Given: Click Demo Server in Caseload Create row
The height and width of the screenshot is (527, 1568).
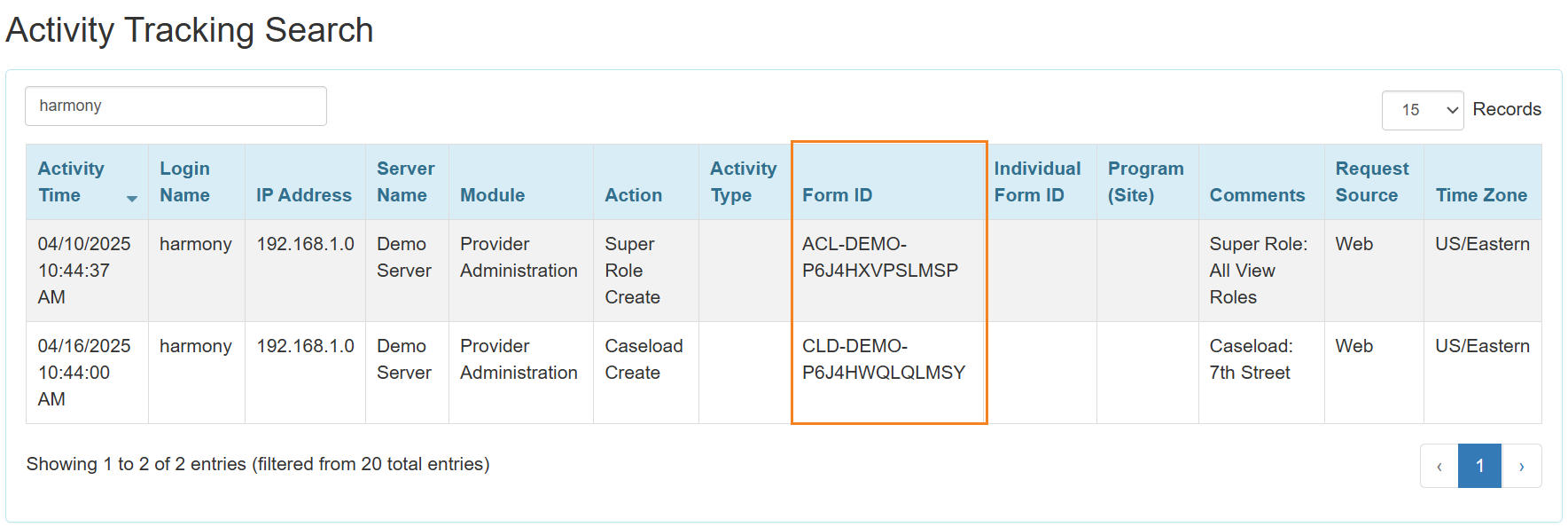Looking at the screenshot, I should pos(404,359).
